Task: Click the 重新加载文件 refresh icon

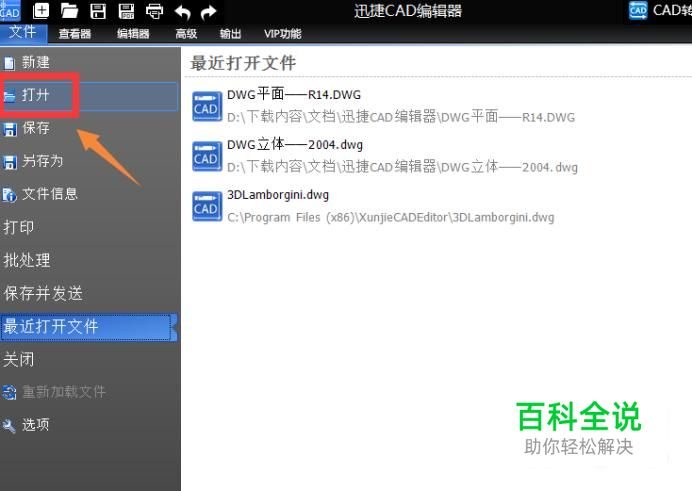Action: (9, 392)
